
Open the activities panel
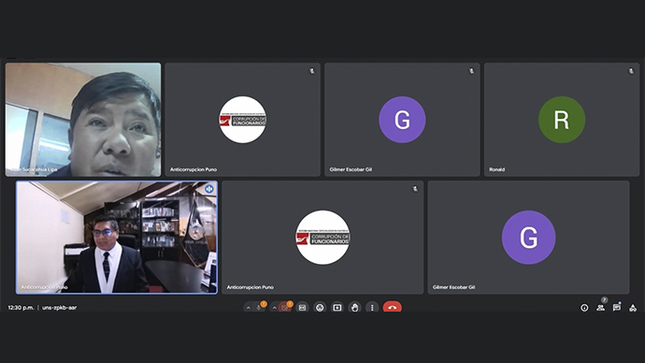click(633, 308)
